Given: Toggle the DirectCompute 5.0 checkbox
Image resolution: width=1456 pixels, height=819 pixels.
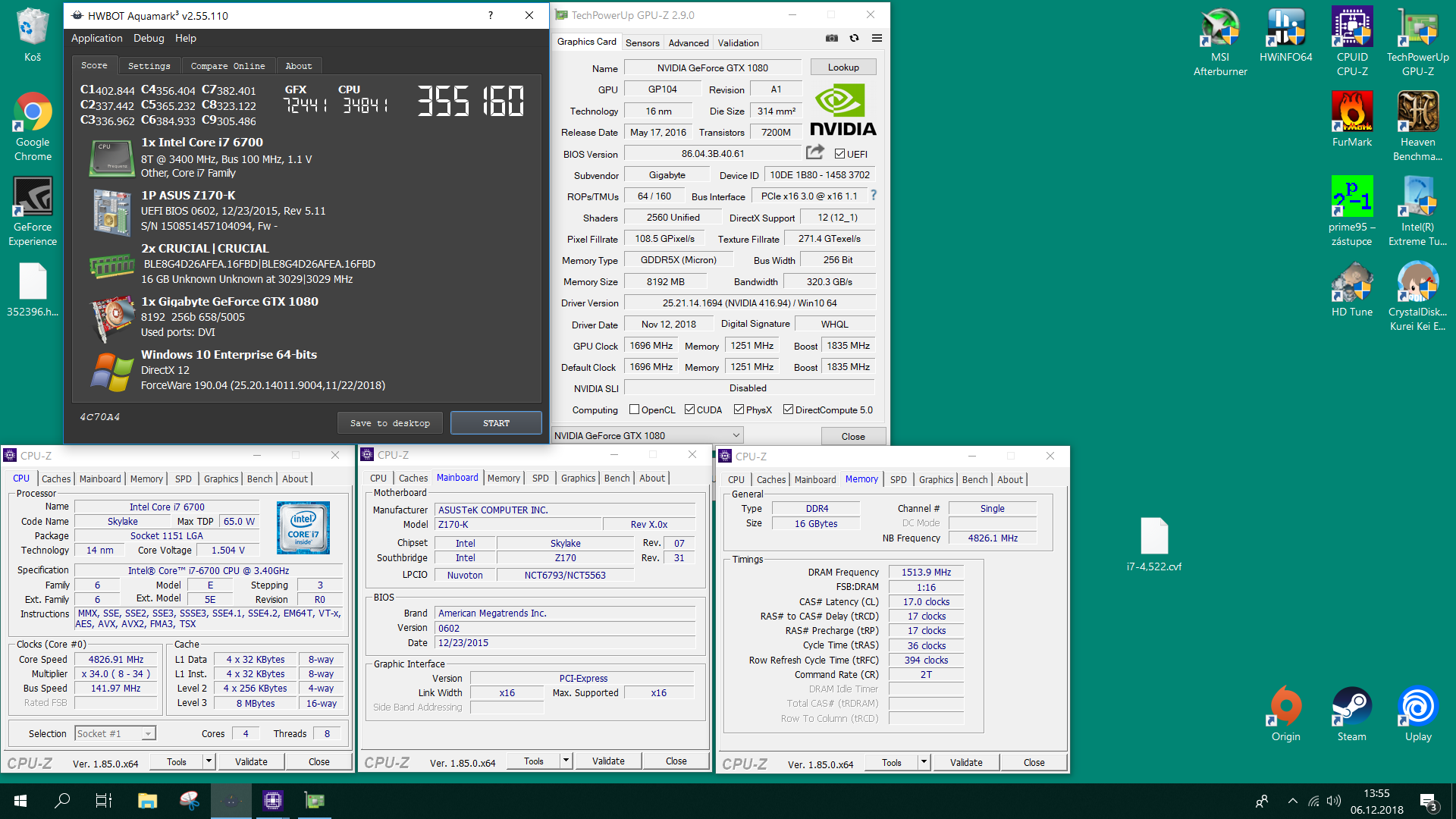Looking at the screenshot, I should [x=789, y=409].
